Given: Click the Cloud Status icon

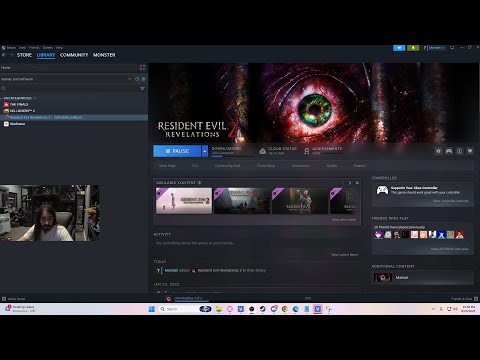Looking at the screenshot, I should (262, 151).
